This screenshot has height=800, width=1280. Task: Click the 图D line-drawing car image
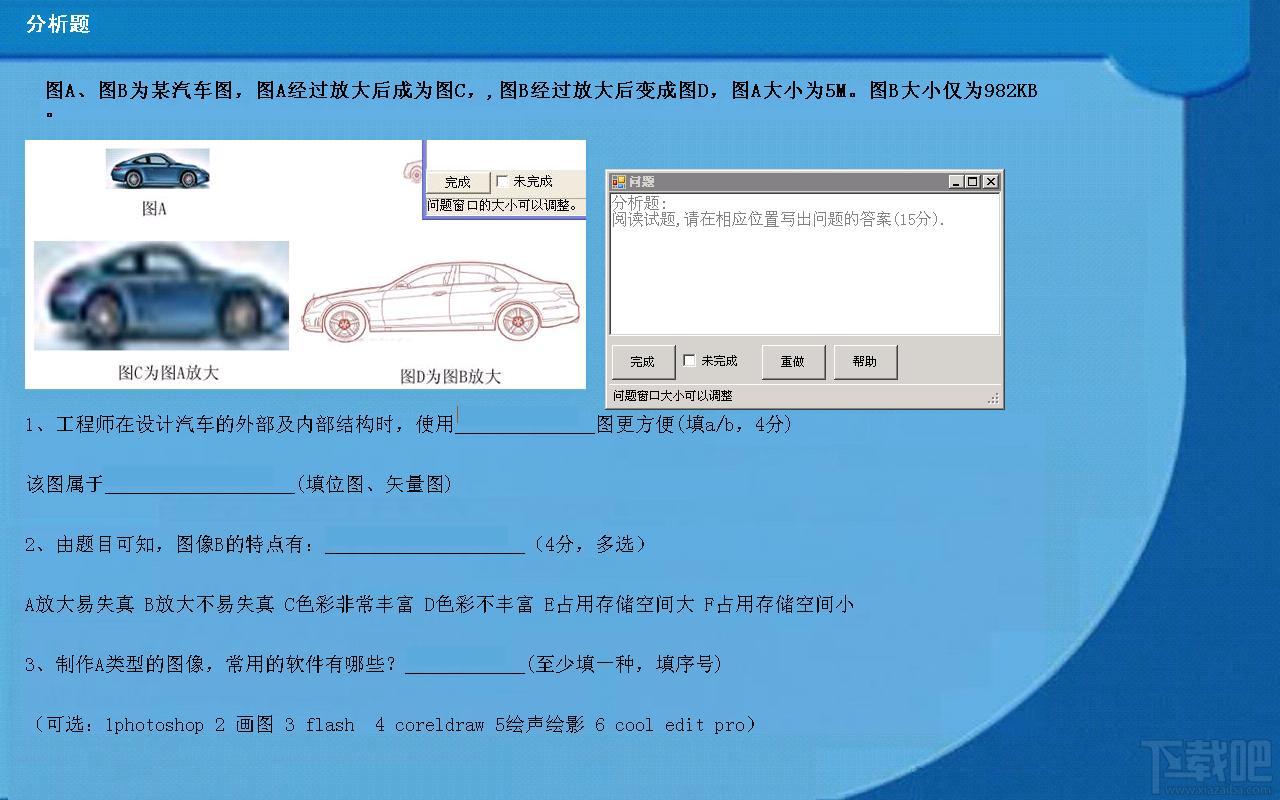[x=441, y=300]
